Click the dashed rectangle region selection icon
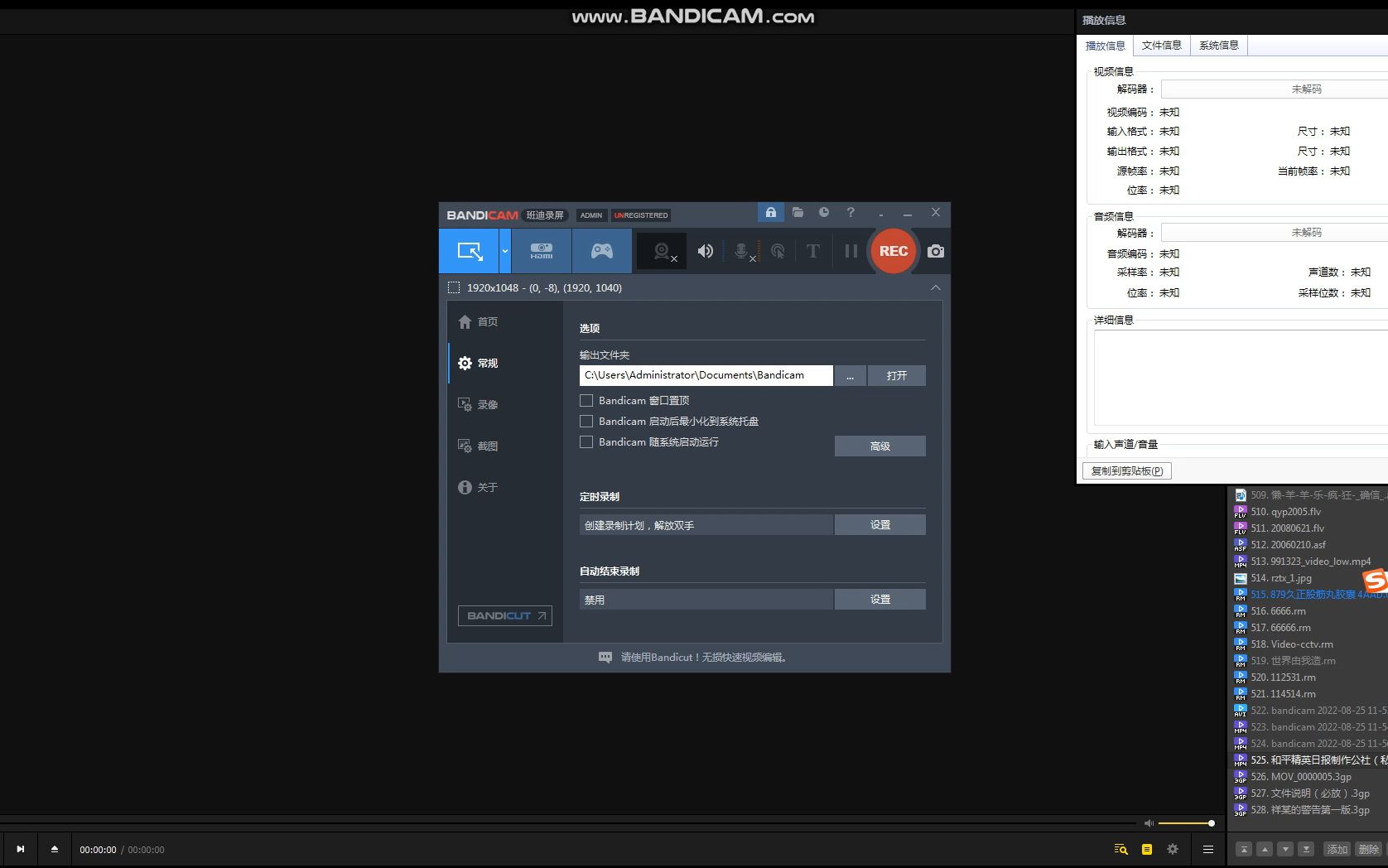The image size is (1388, 868). [454, 287]
